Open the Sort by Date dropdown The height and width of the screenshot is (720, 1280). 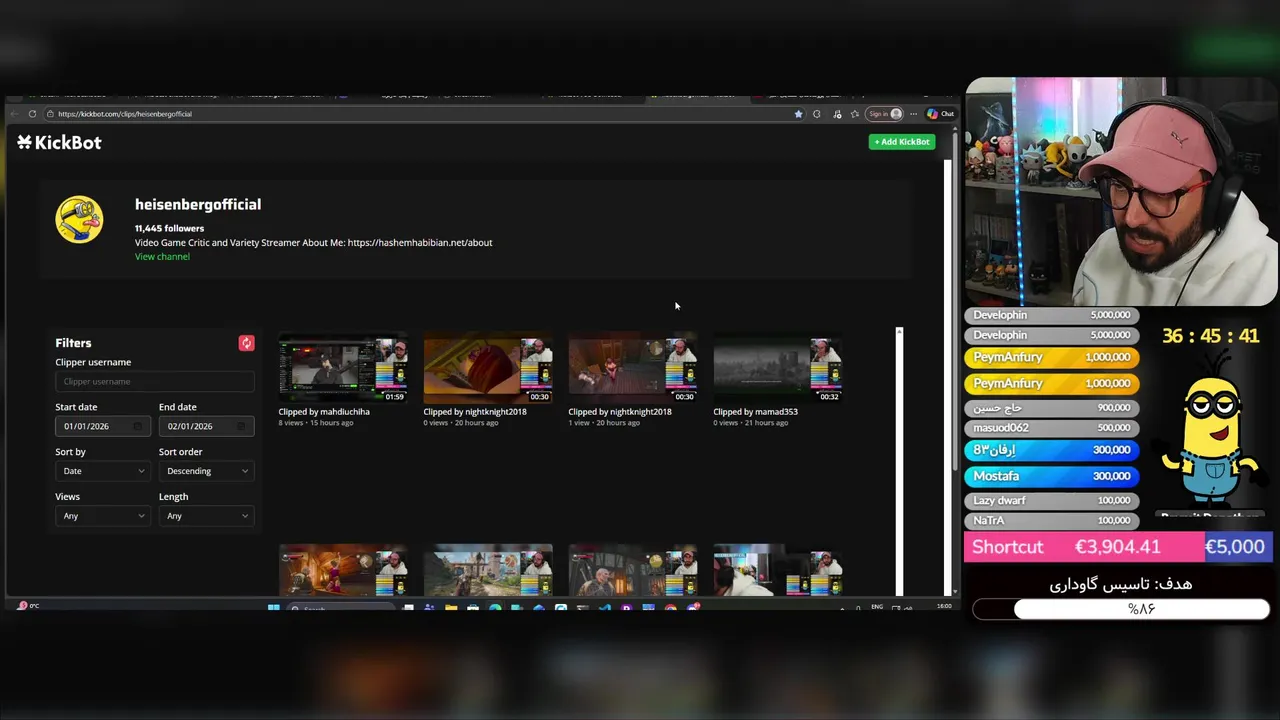pyautogui.click(x=103, y=471)
